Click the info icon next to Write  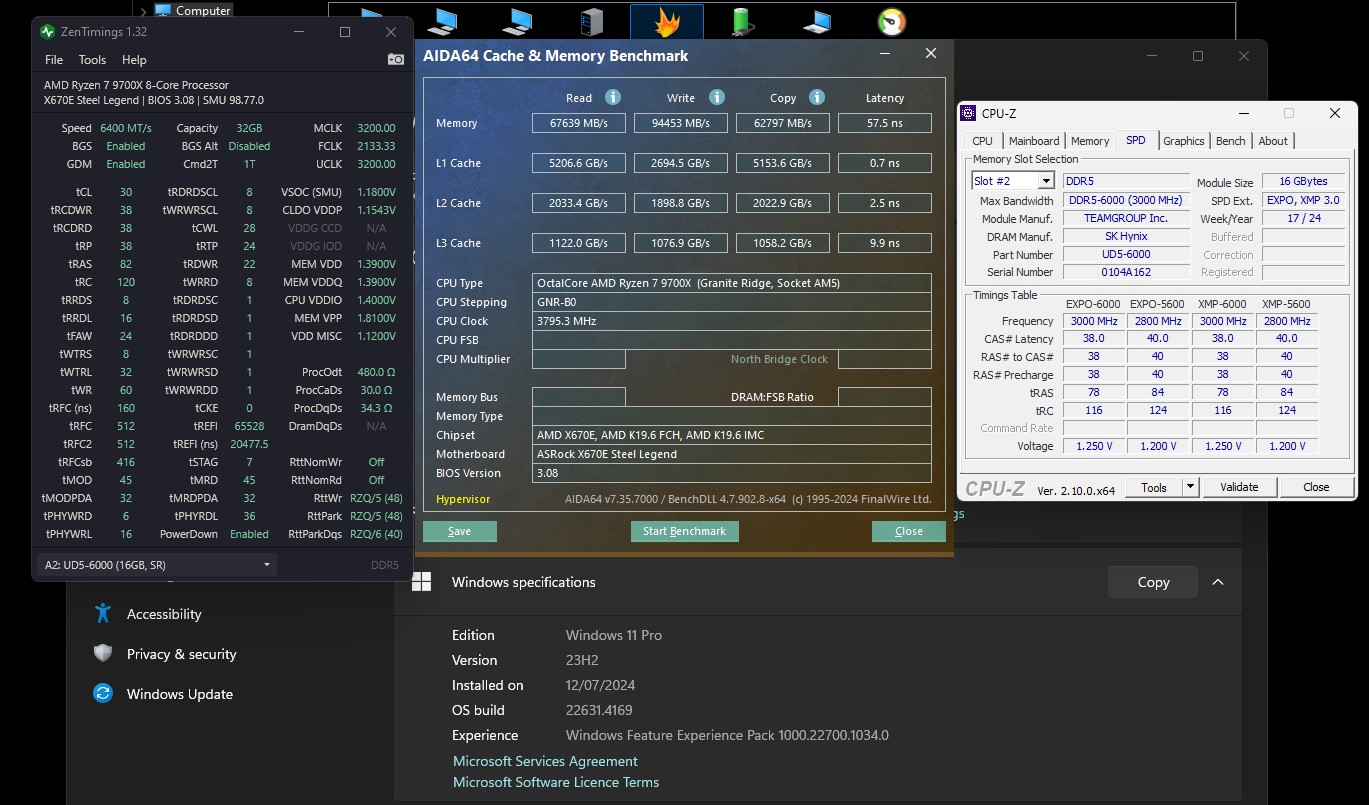[717, 97]
